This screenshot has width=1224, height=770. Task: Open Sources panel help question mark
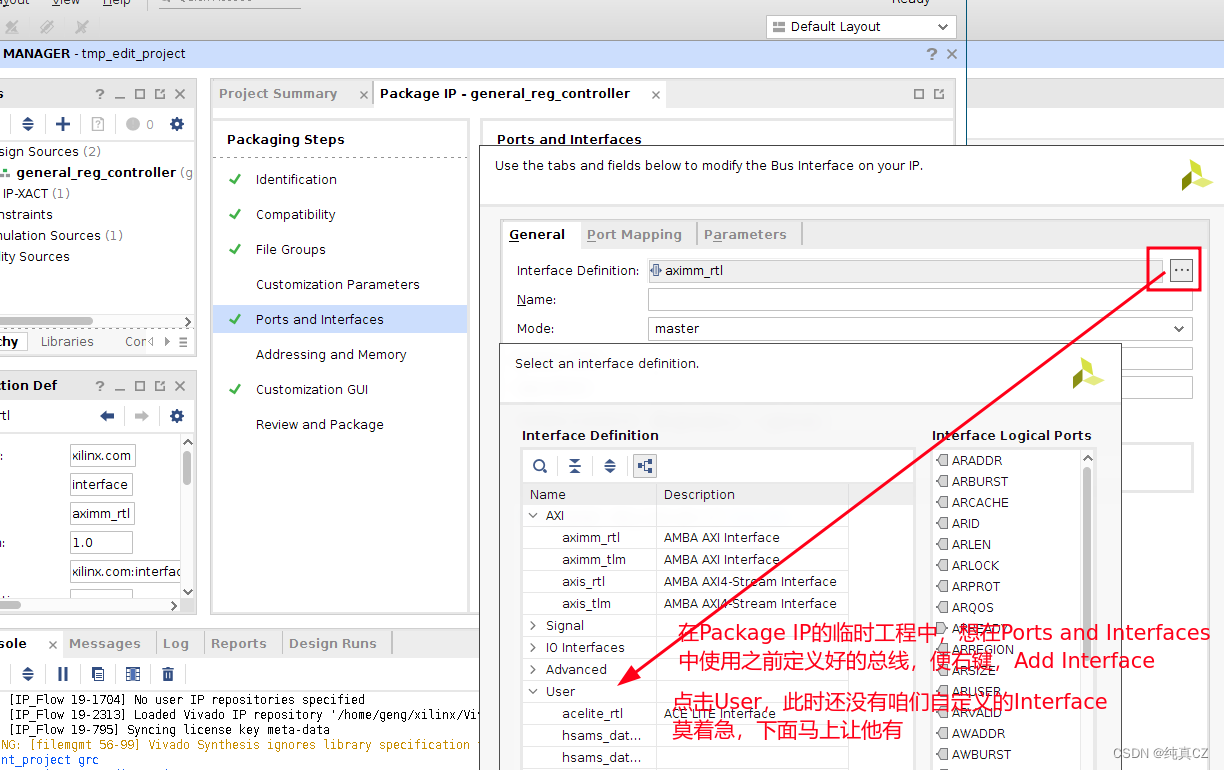coord(100,94)
